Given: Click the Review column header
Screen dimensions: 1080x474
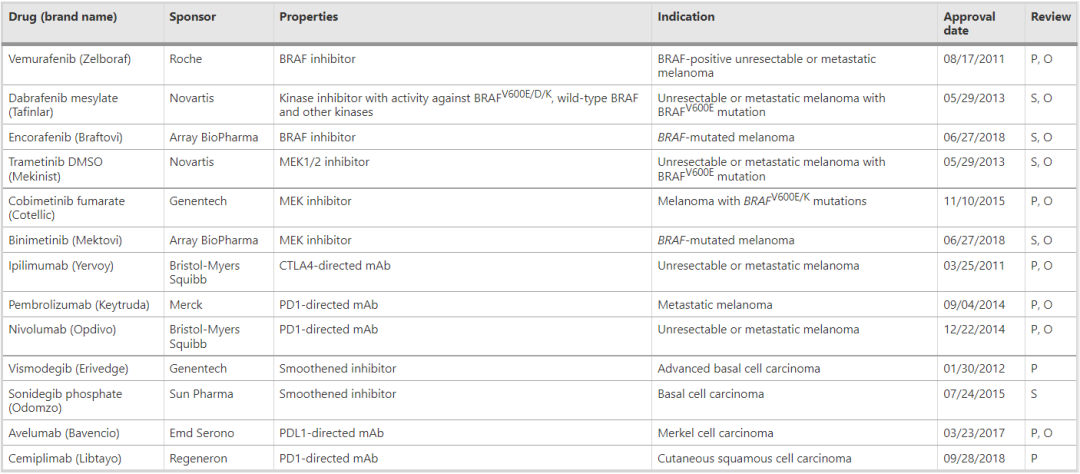Looking at the screenshot, I should click(x=1050, y=17).
